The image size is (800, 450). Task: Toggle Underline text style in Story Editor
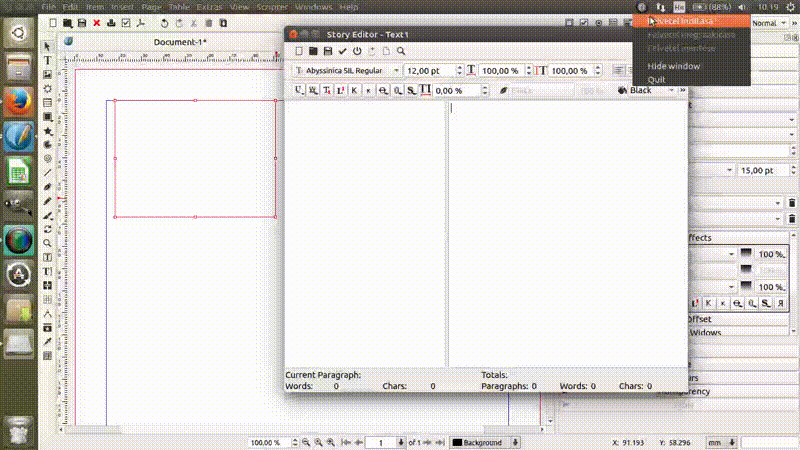point(300,90)
